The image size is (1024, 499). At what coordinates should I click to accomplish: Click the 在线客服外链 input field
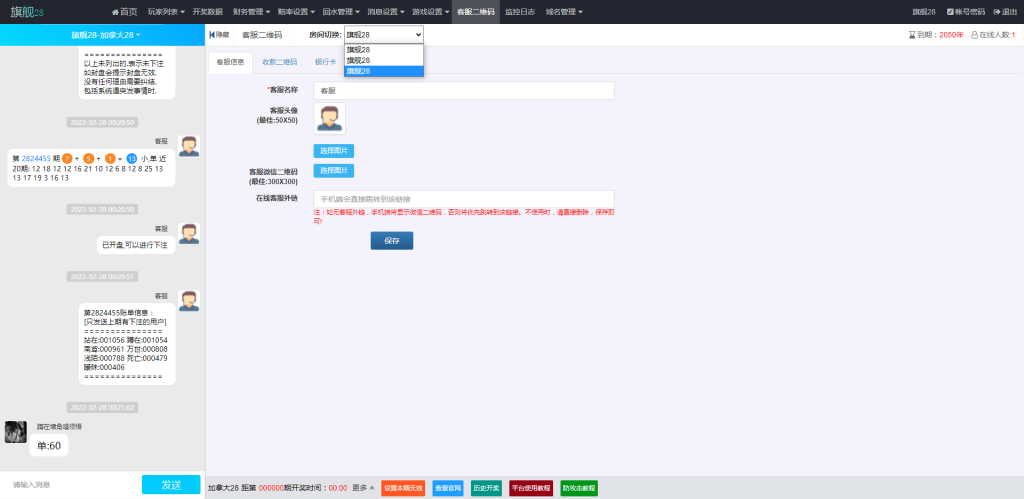pos(463,199)
